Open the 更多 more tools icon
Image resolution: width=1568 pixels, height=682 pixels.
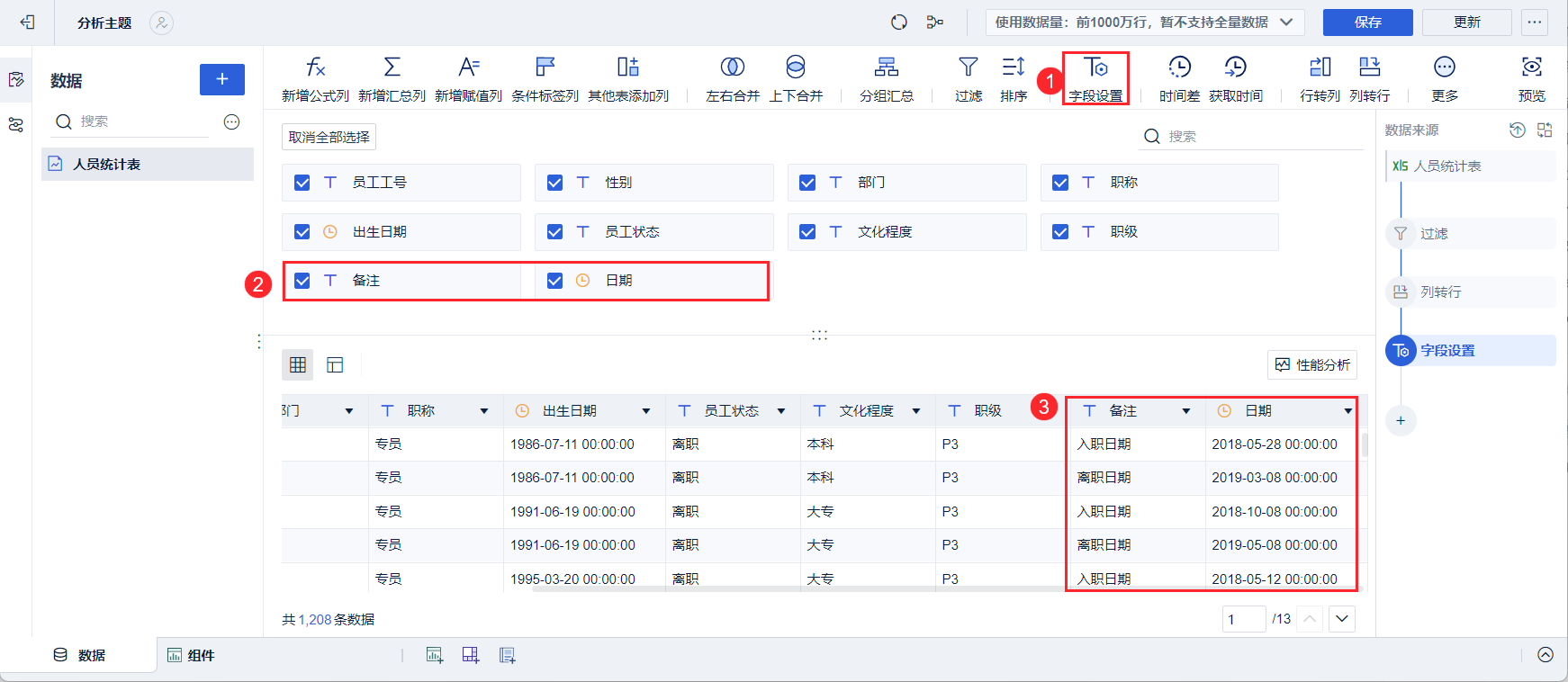[1445, 78]
